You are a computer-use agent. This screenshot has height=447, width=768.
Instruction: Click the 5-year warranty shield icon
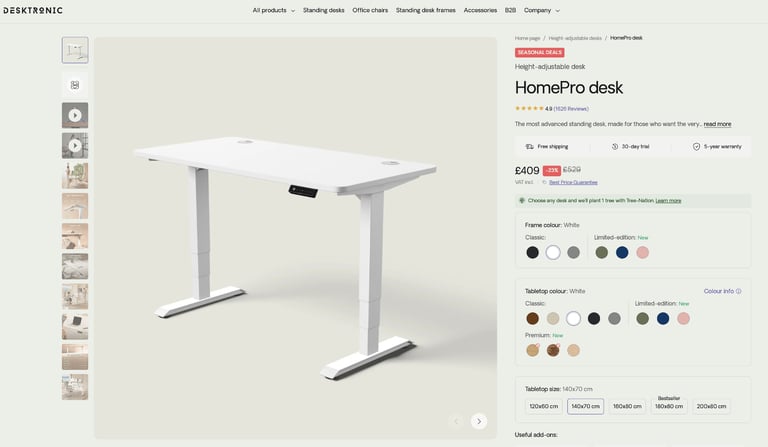[x=696, y=146]
